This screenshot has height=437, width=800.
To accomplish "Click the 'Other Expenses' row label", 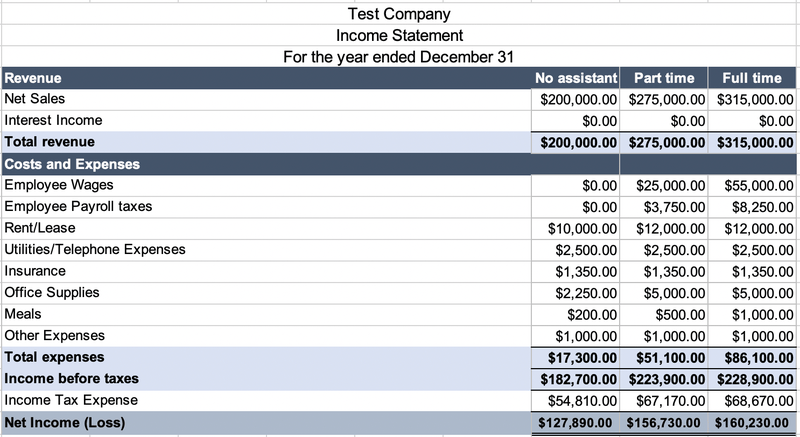I will [x=266, y=336].
